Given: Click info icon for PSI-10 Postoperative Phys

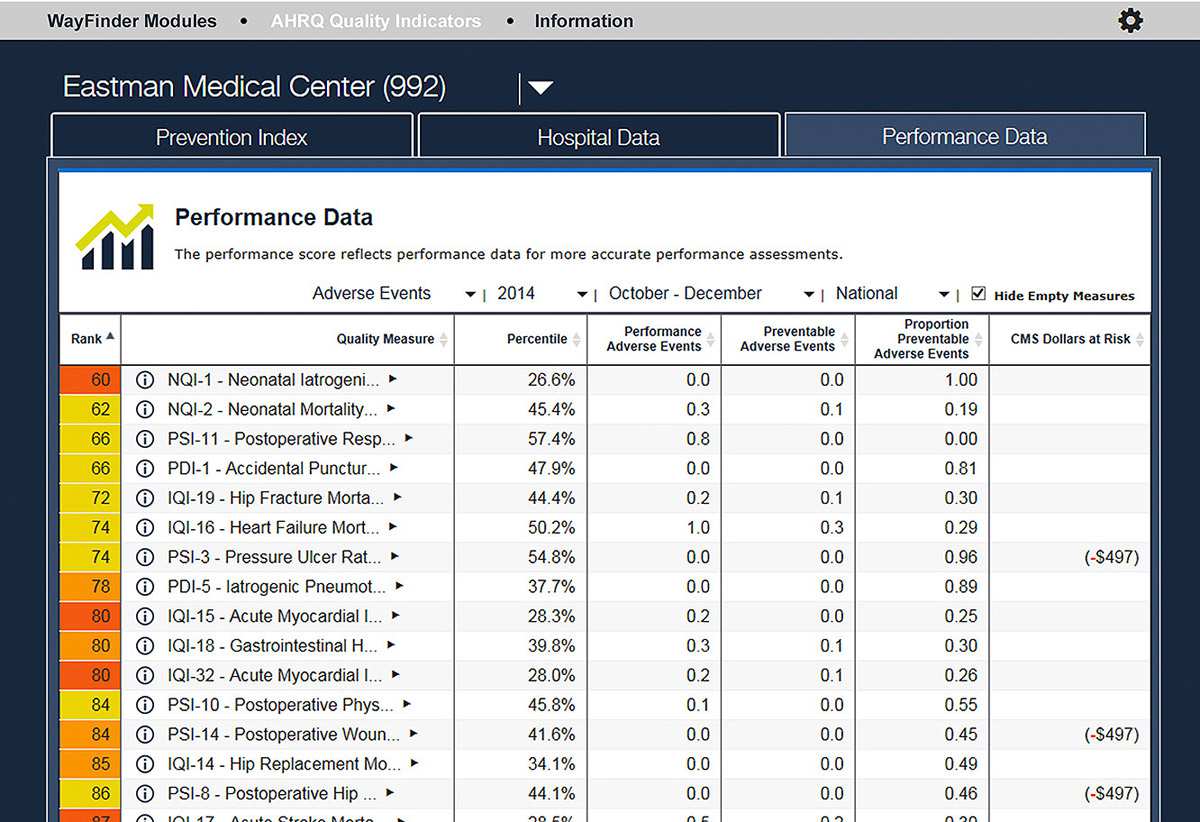Looking at the screenshot, I should [x=145, y=705].
